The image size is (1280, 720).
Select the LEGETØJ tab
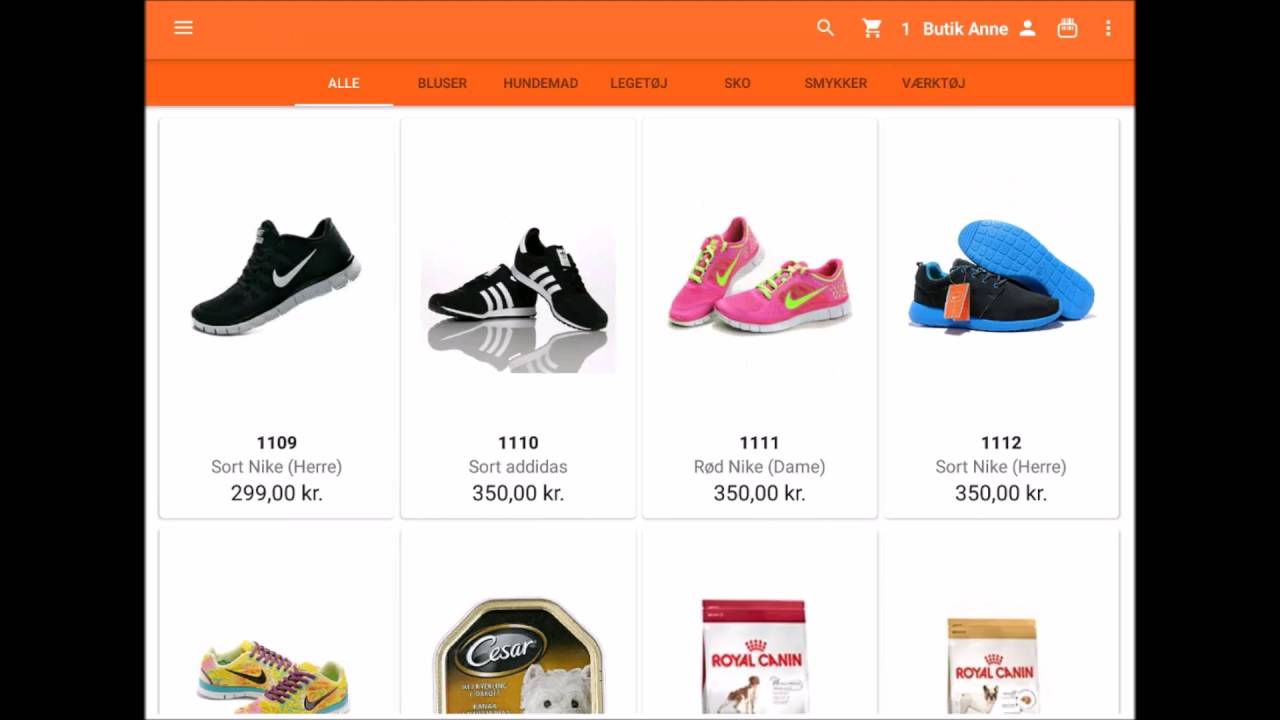639,83
